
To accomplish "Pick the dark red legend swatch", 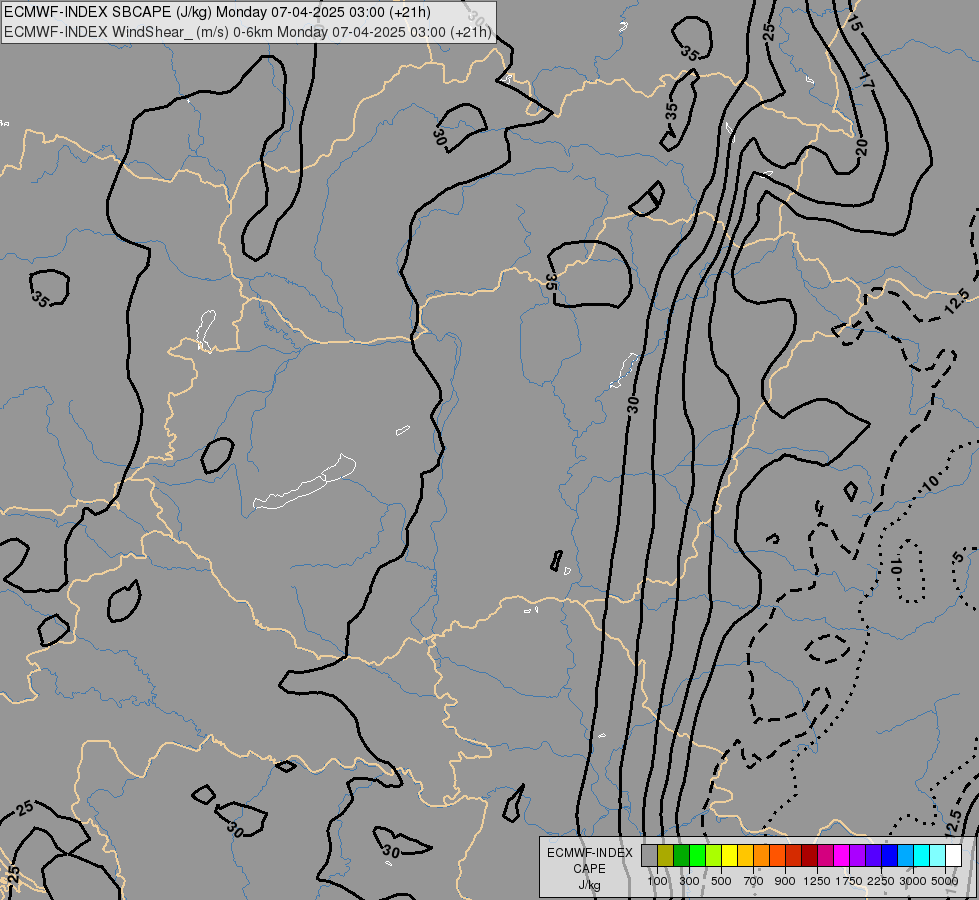I will point(809,855).
